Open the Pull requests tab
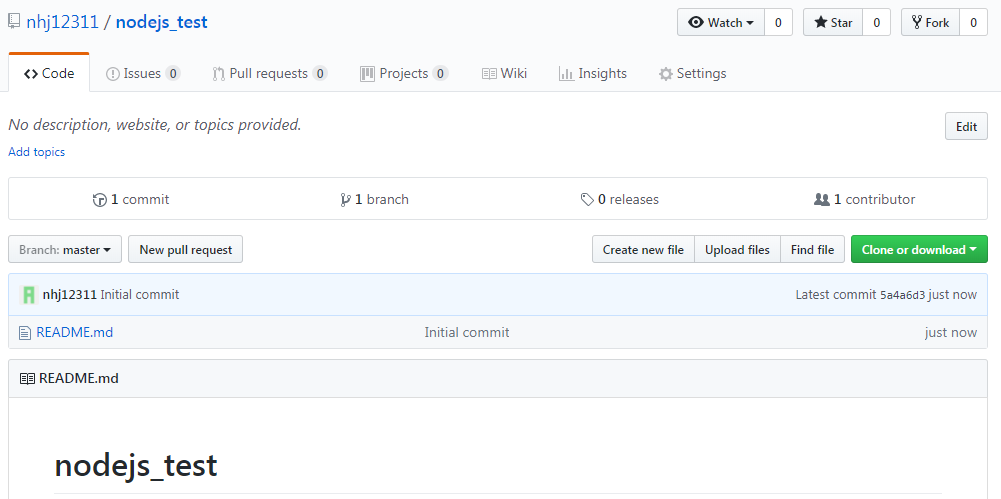The width and height of the screenshot is (1001, 499). 269,73
